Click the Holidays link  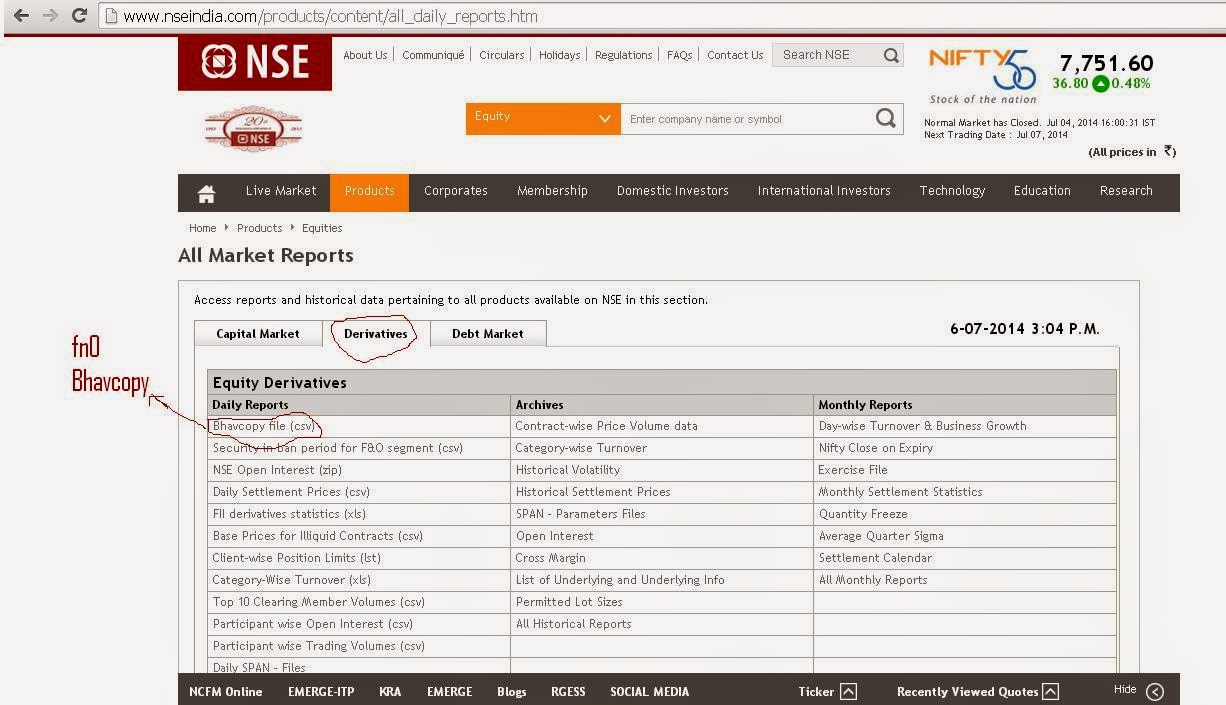[x=560, y=55]
